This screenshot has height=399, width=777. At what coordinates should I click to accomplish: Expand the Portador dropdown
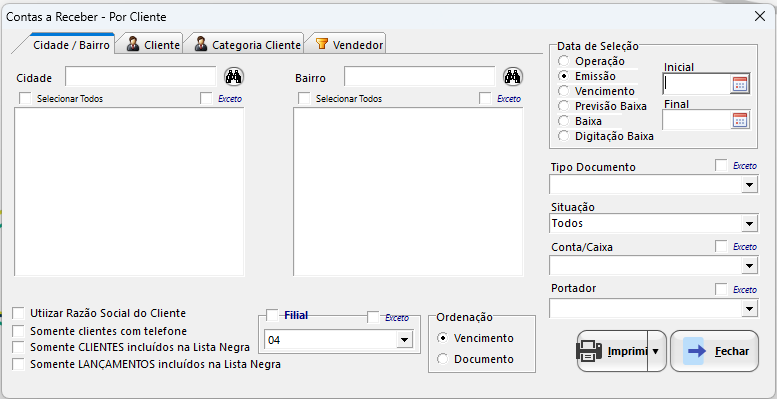coord(749,309)
